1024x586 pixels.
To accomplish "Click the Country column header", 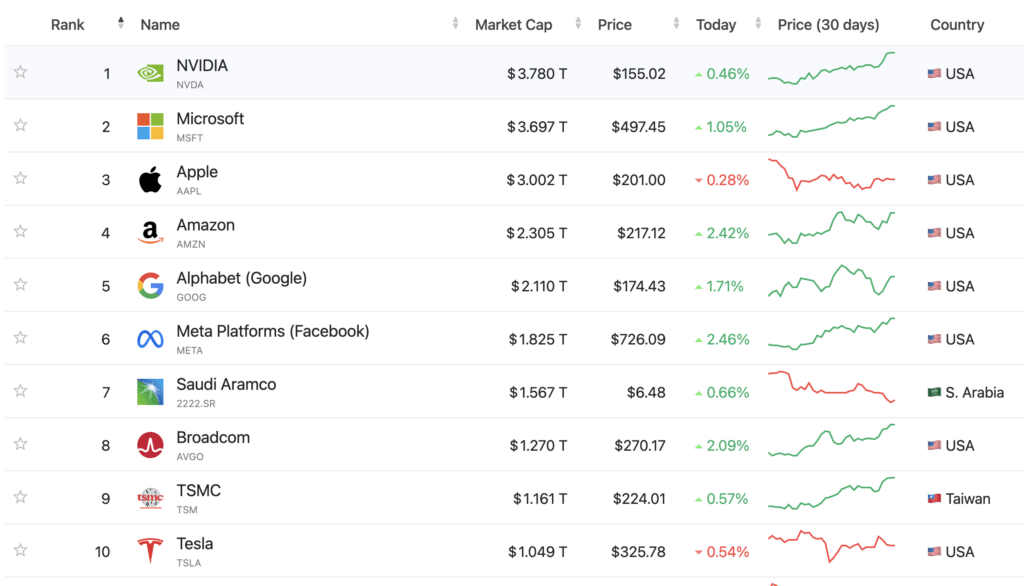I will (x=957, y=24).
